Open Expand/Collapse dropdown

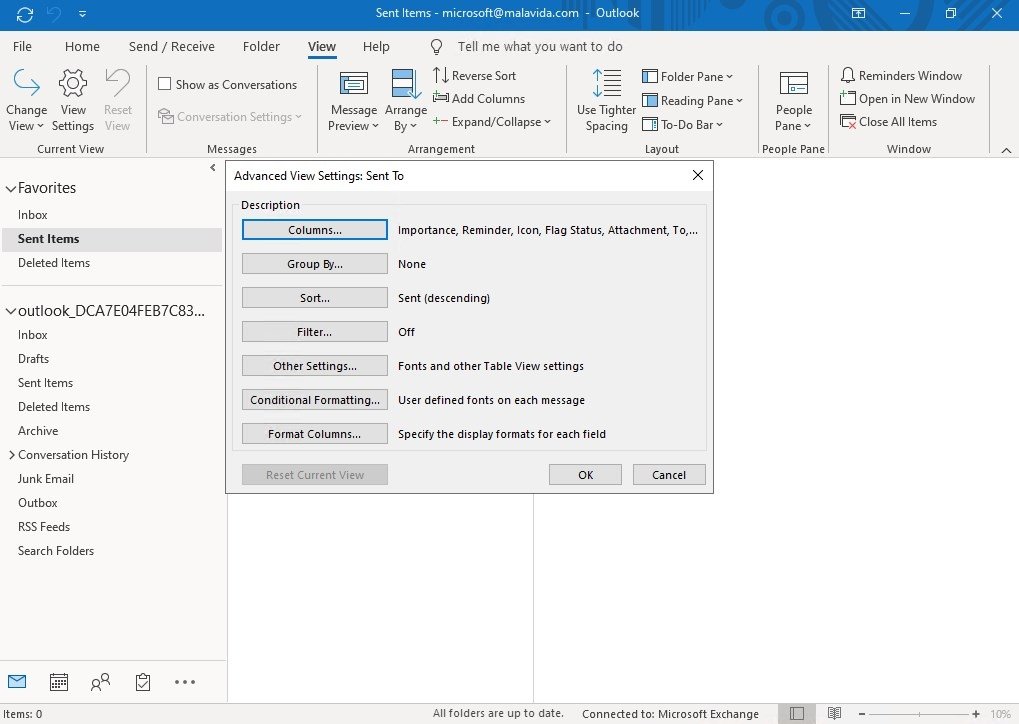pos(492,122)
